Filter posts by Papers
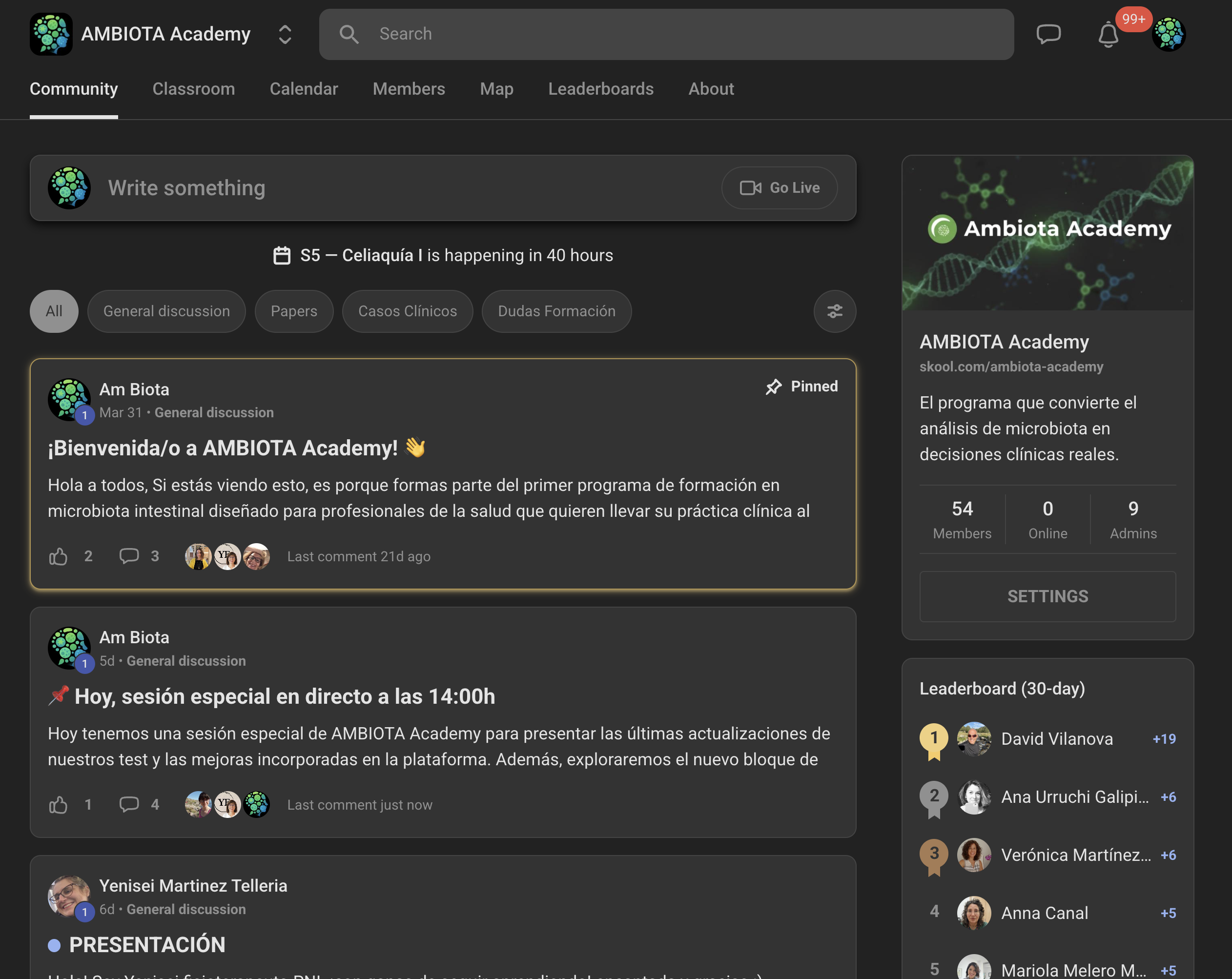Screen dimensions: 1232x979 coord(294,311)
